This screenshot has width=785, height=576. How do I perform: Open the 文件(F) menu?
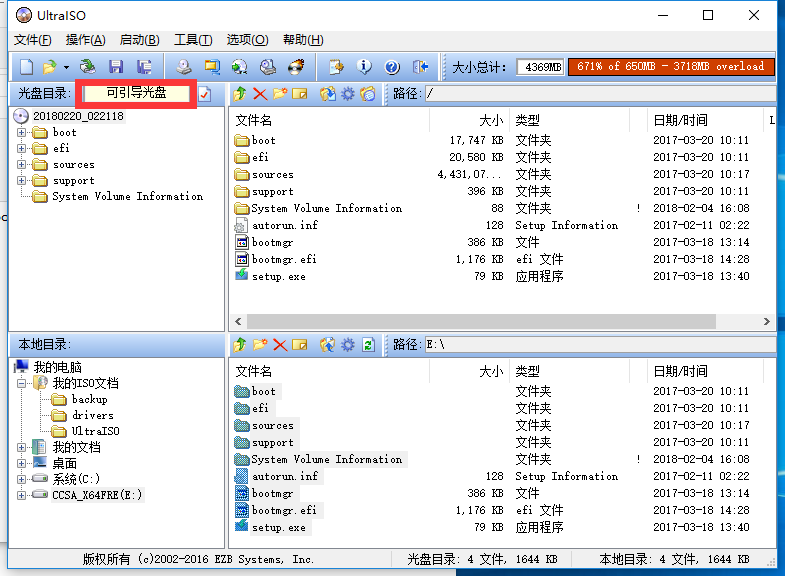coord(33,40)
